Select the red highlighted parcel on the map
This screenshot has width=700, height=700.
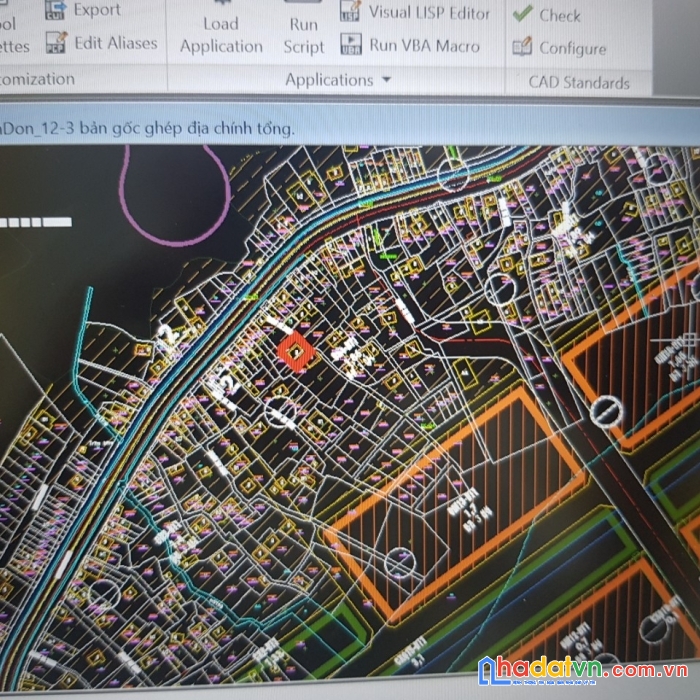pos(295,352)
